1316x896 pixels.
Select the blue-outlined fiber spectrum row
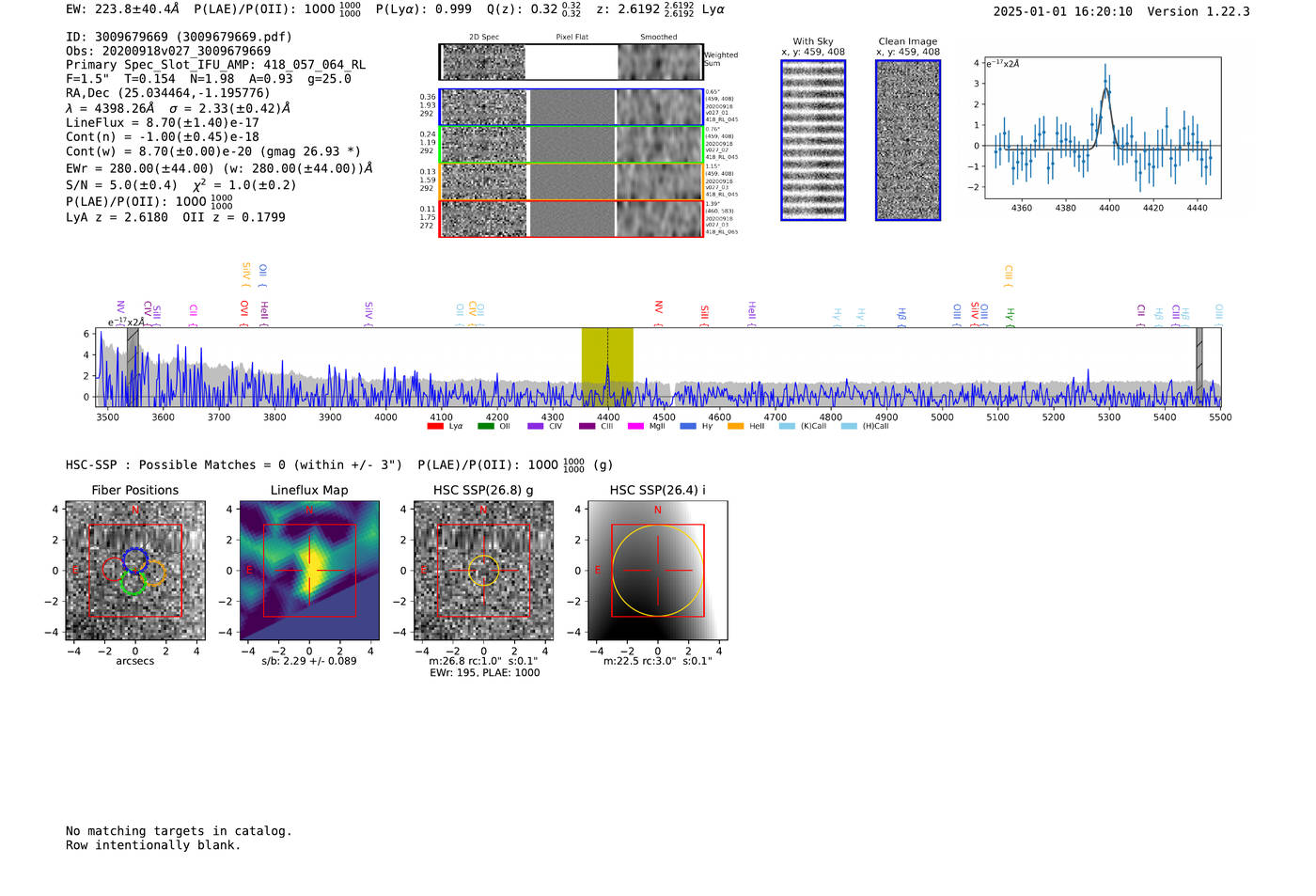tap(572, 107)
